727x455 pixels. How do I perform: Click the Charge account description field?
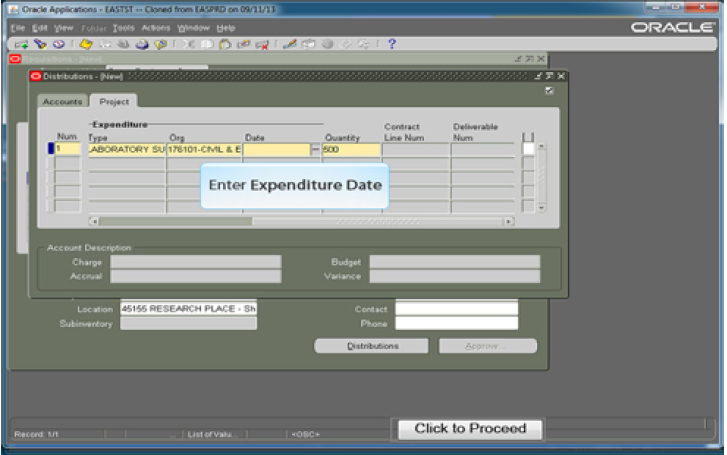coord(196,262)
